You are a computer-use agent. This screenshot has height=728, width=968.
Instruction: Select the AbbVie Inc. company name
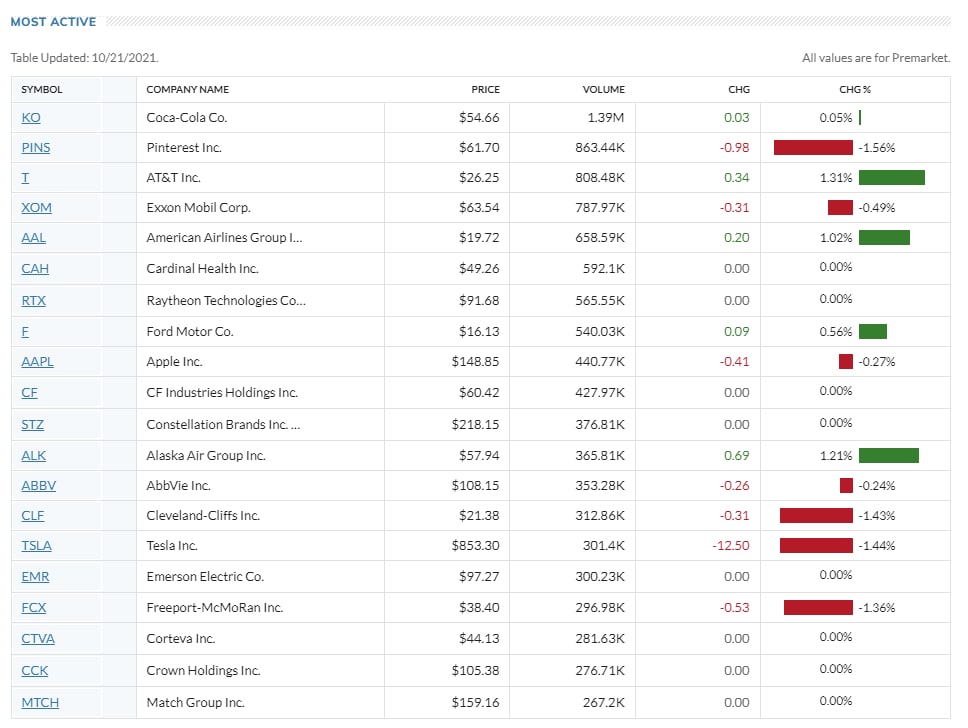[x=178, y=485]
